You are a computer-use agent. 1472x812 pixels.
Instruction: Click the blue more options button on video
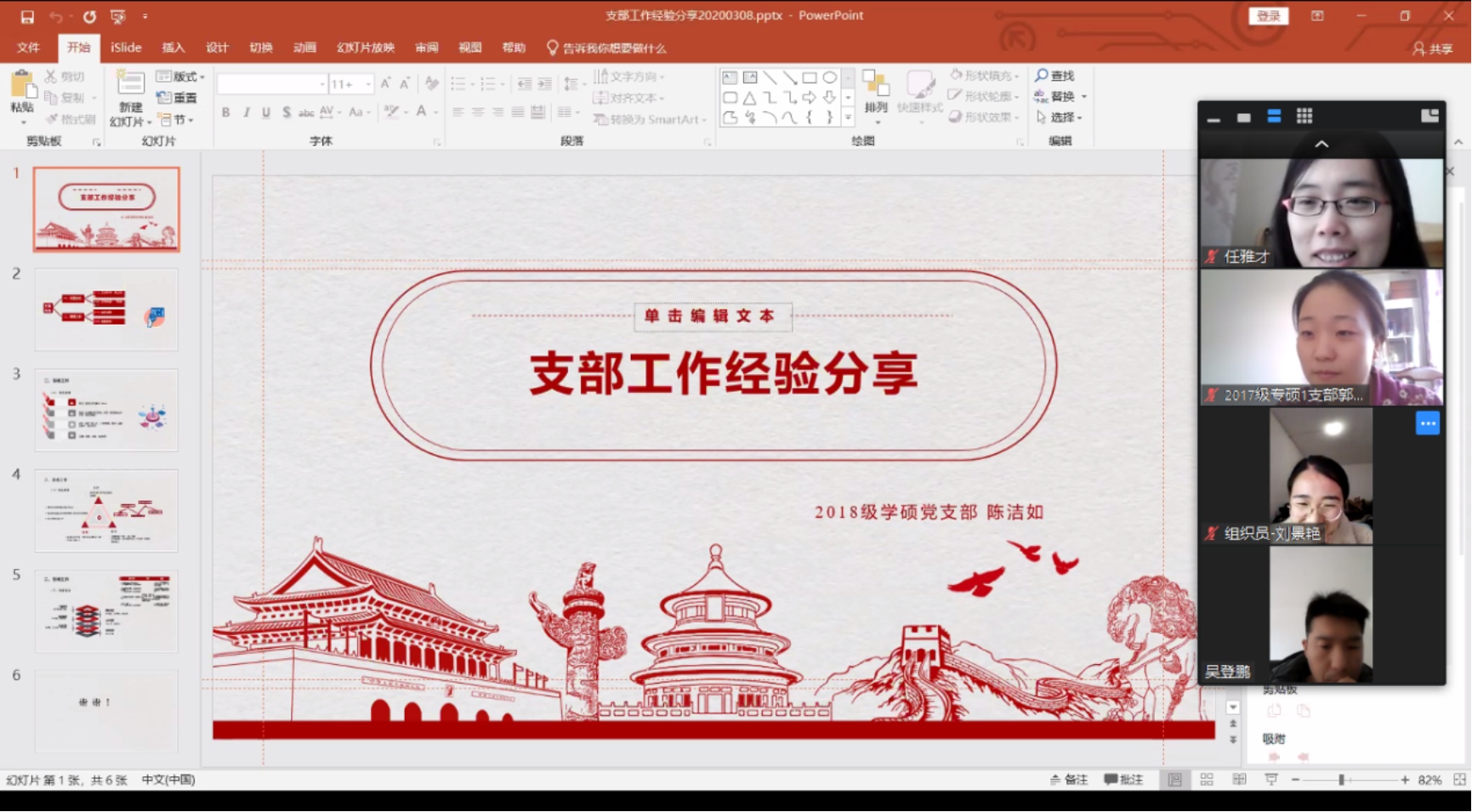[1427, 423]
